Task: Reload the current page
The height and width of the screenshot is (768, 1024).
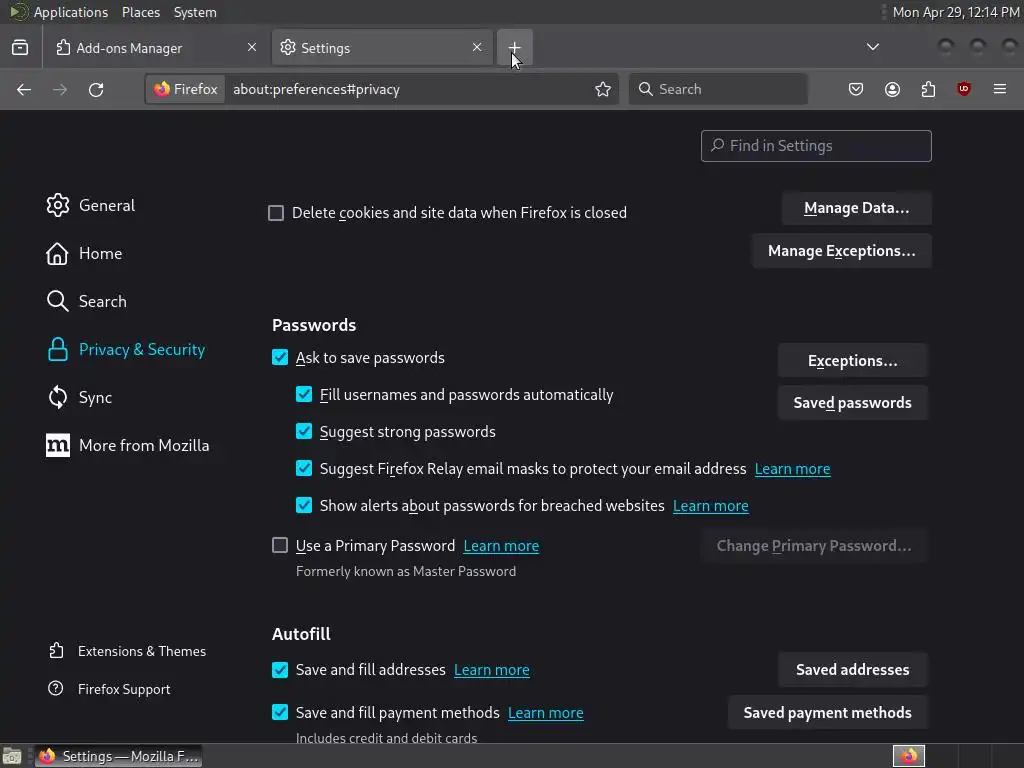Action: 96,89
